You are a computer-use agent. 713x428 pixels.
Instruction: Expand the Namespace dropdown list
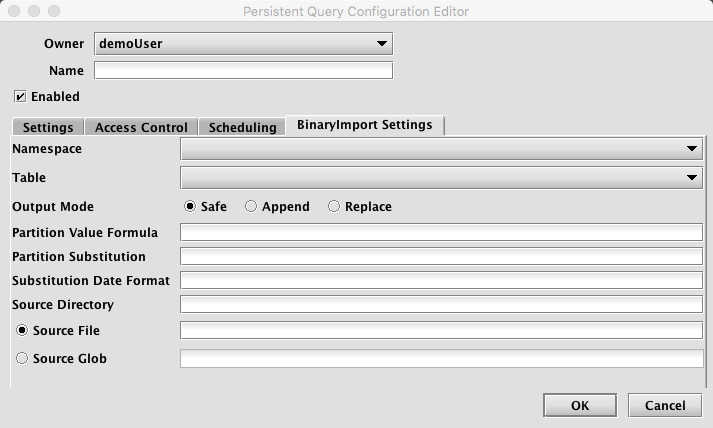click(x=441, y=149)
